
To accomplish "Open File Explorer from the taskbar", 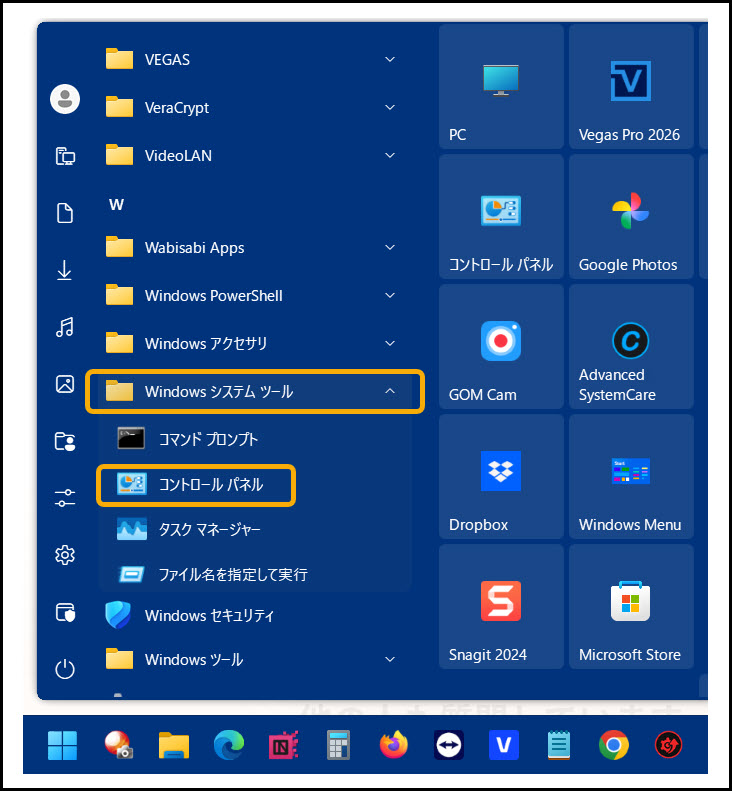I will (x=174, y=745).
